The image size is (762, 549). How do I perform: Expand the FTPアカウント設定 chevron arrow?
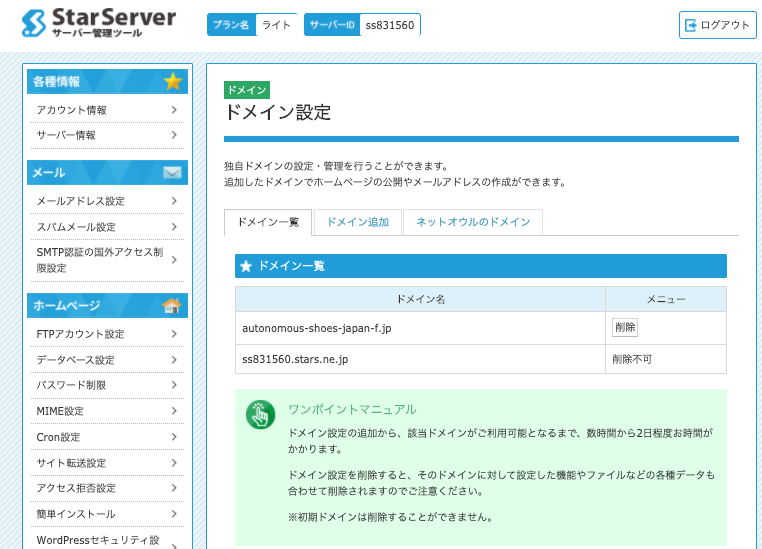pyautogui.click(x=174, y=334)
